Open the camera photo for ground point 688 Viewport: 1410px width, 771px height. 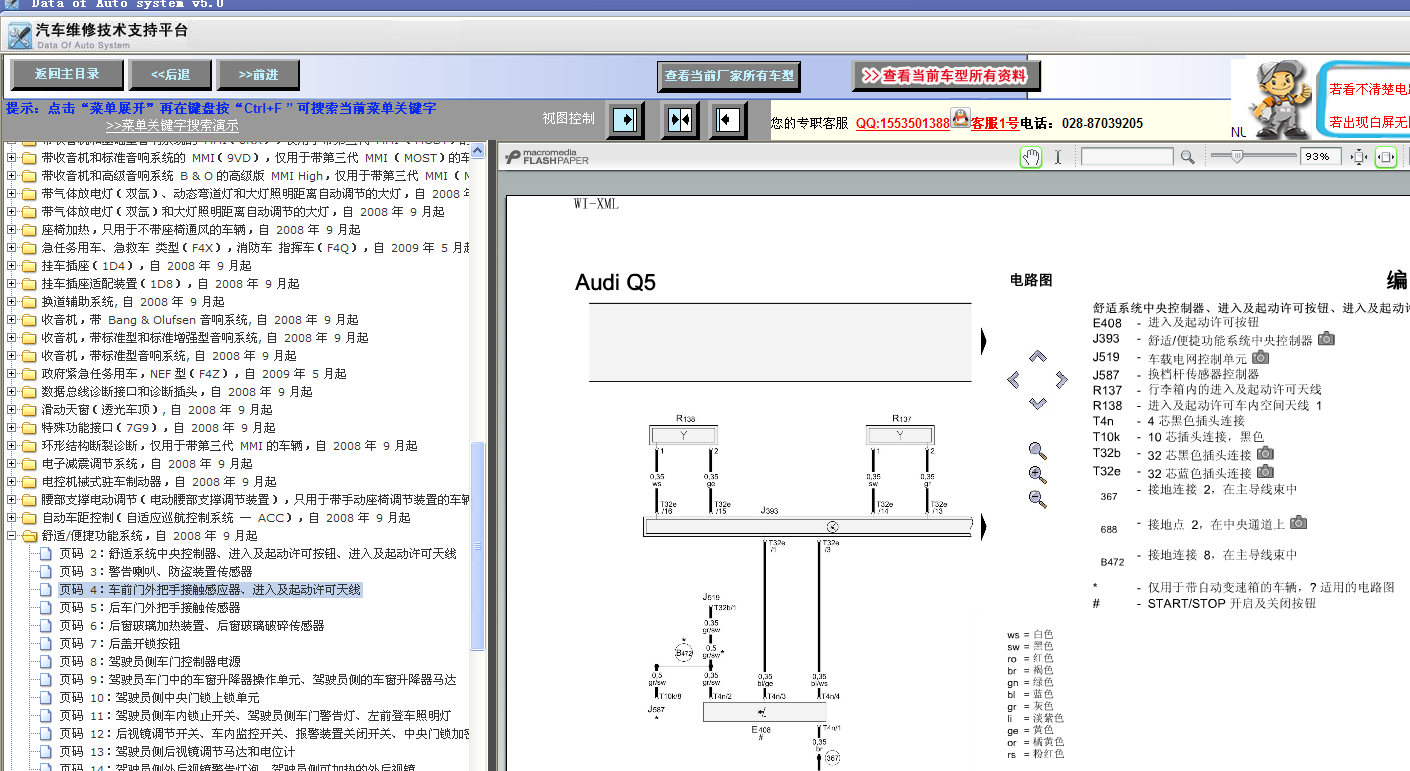(1298, 522)
